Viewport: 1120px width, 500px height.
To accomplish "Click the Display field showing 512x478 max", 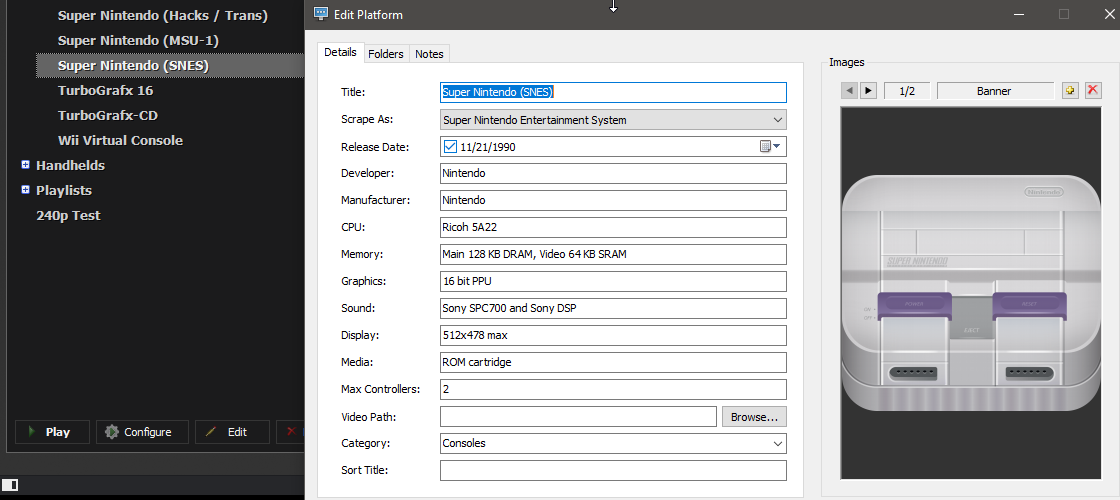I will [x=613, y=336].
